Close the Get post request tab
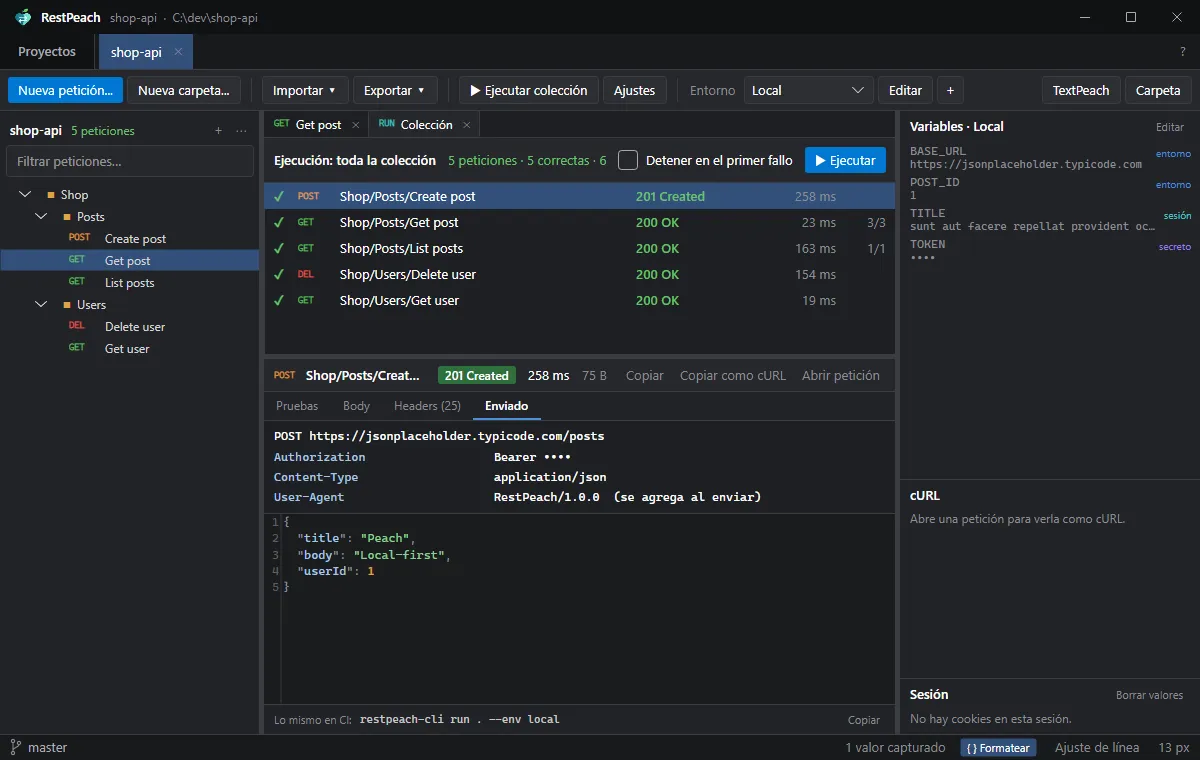1200x760 pixels. (355, 125)
